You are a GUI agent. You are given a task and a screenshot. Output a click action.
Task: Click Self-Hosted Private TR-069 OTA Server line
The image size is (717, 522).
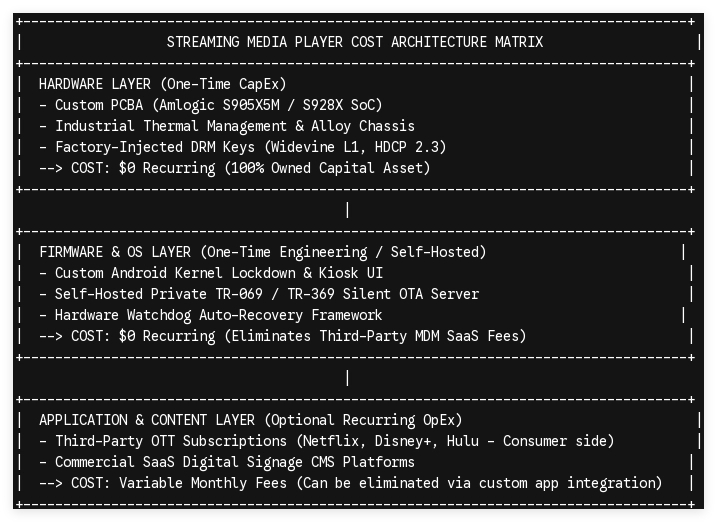click(x=259, y=294)
